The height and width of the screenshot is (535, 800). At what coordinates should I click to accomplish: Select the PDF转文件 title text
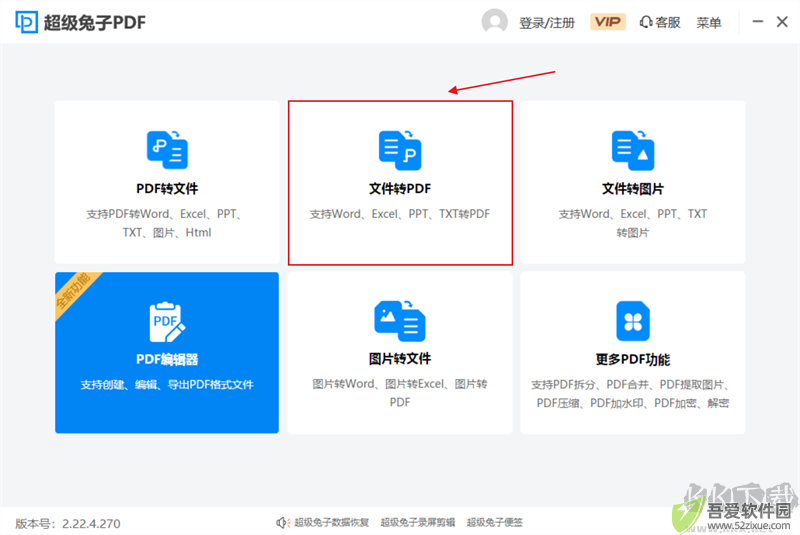[167, 189]
